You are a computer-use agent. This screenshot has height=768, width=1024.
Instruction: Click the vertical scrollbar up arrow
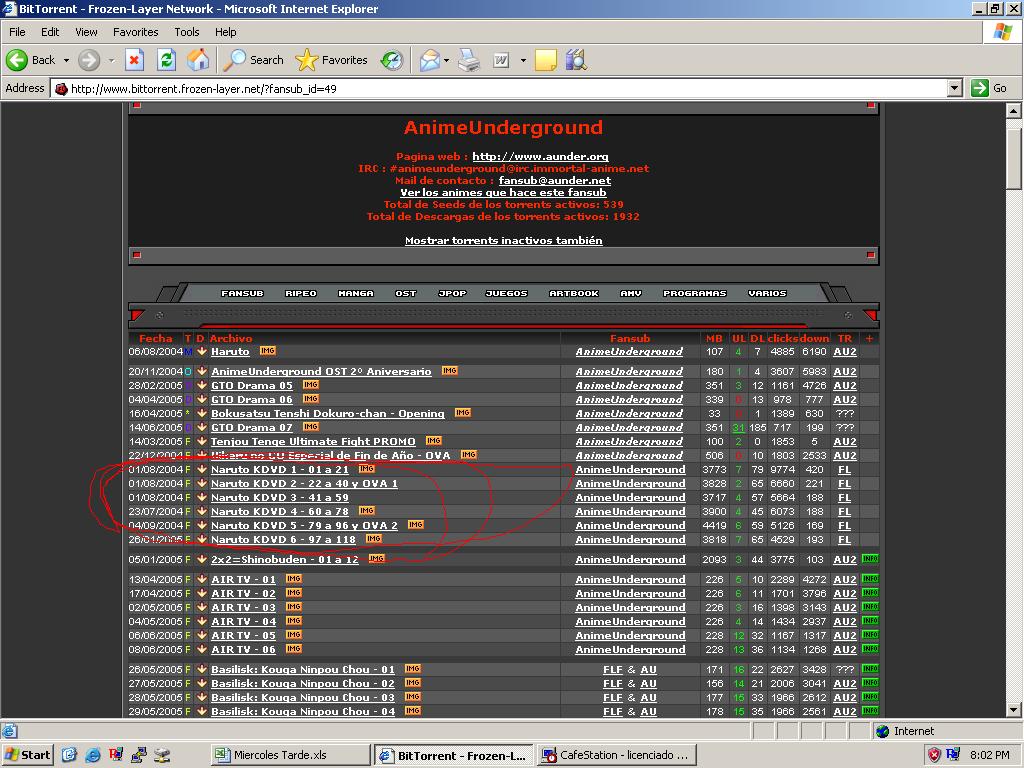[x=1014, y=110]
